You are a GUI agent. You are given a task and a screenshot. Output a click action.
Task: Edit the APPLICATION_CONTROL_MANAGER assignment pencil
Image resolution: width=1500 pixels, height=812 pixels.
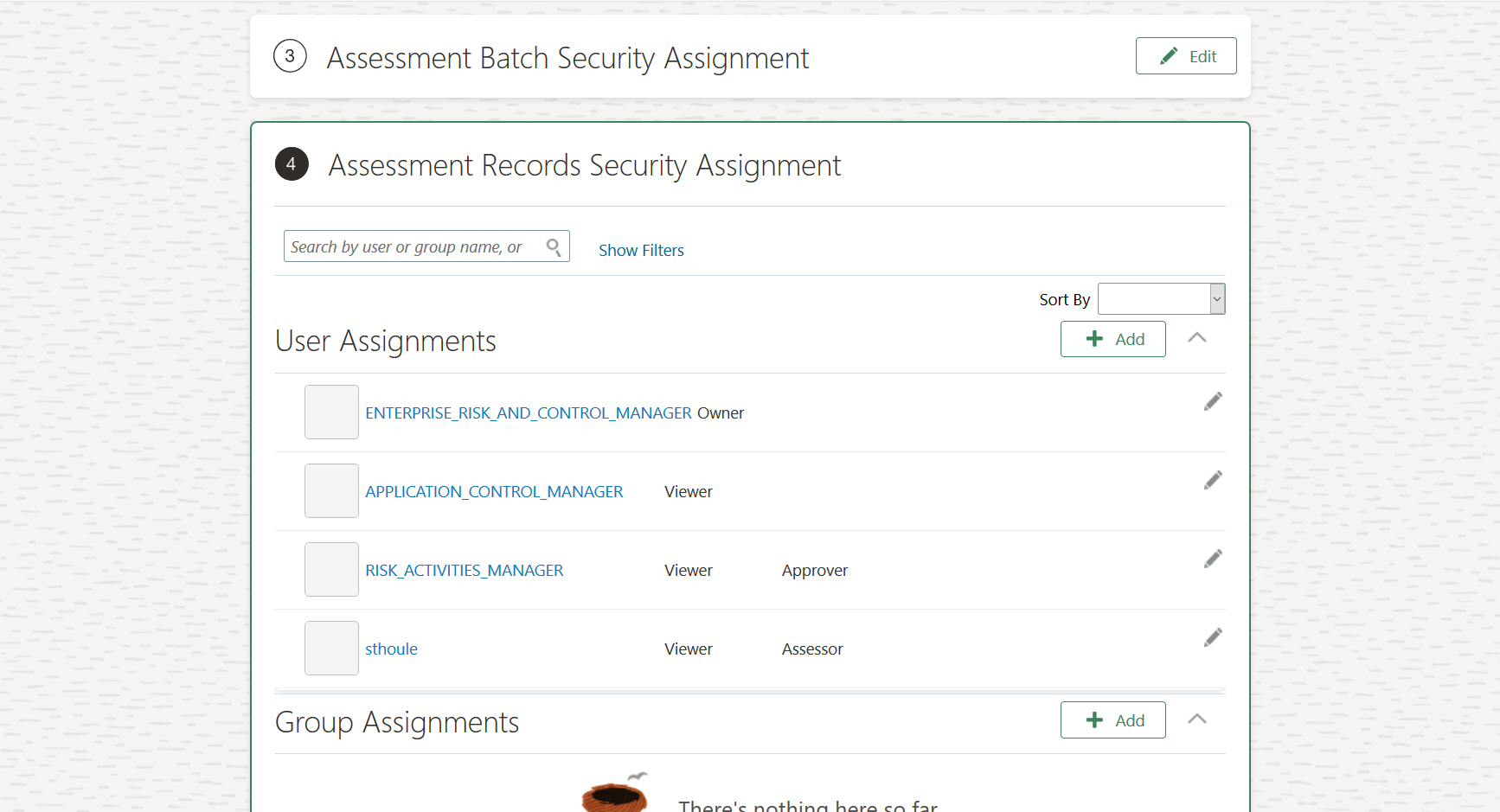point(1213,481)
